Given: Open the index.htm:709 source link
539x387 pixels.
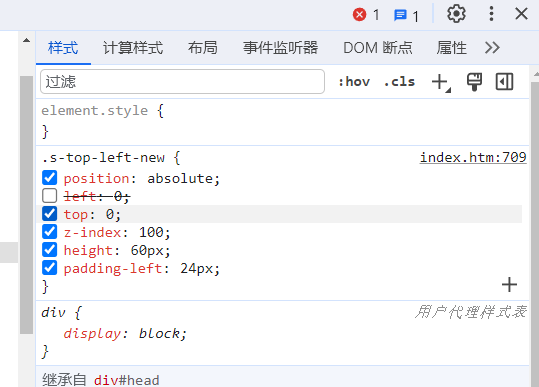Looking at the screenshot, I should coord(473,158).
